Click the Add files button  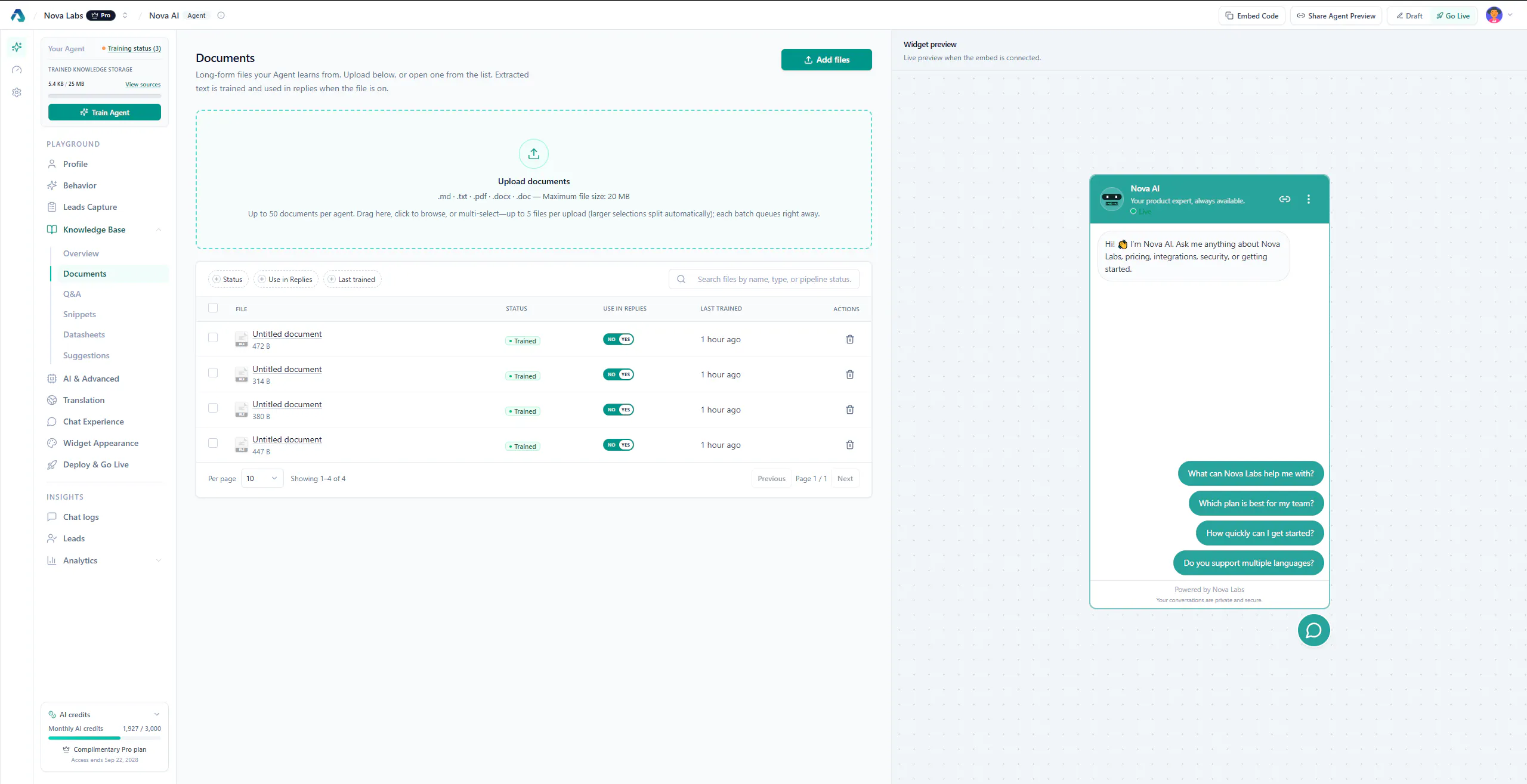[x=827, y=60]
